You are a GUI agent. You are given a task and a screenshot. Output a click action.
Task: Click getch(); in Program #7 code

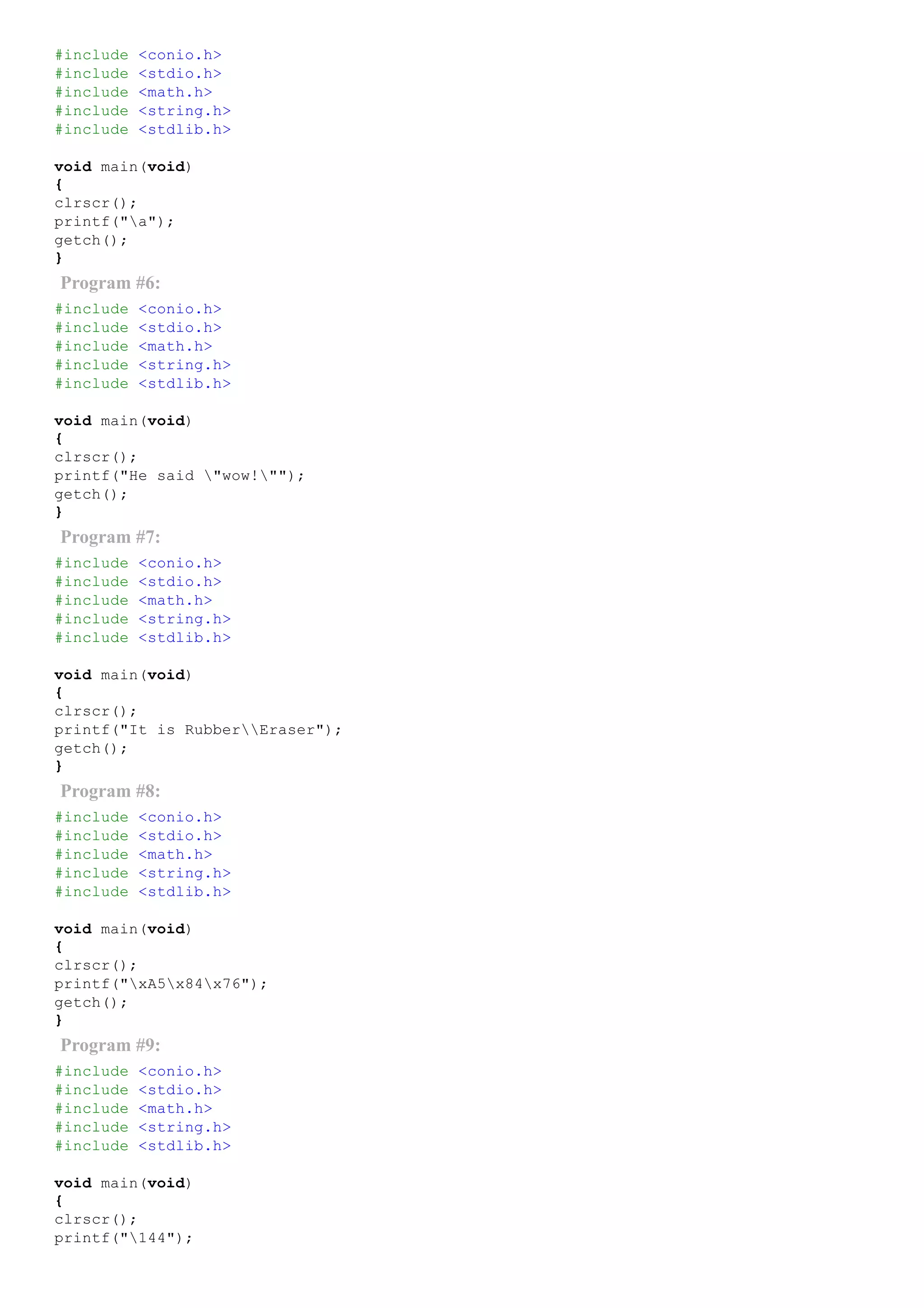click(91, 749)
